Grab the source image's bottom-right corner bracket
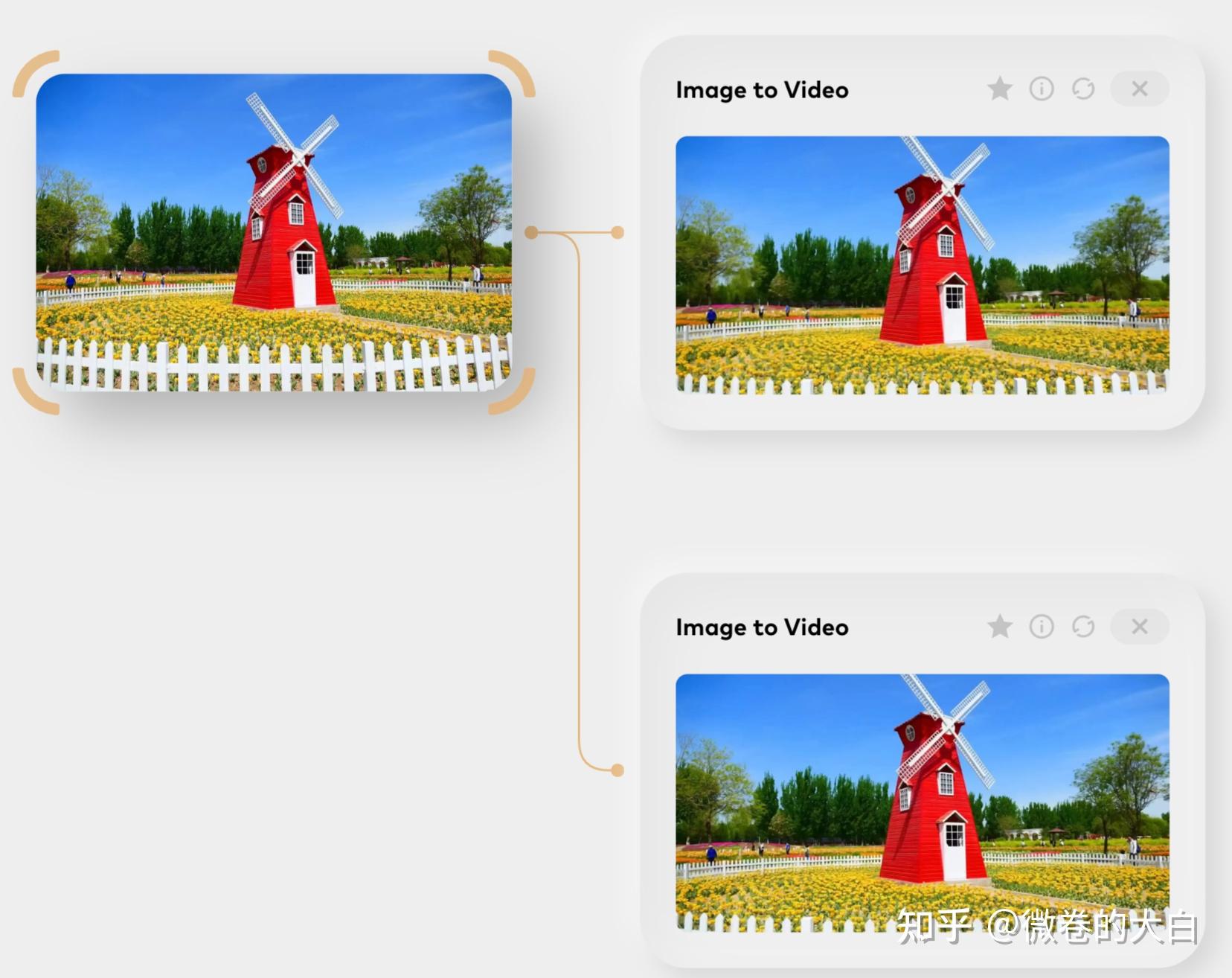The width and height of the screenshot is (1232, 978). click(513, 391)
